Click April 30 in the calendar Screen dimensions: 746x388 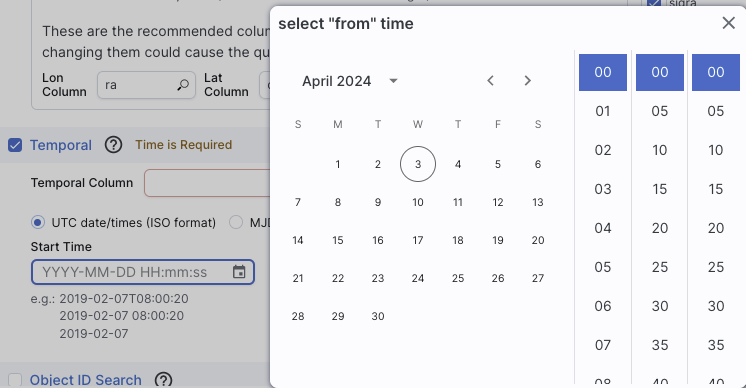click(378, 316)
